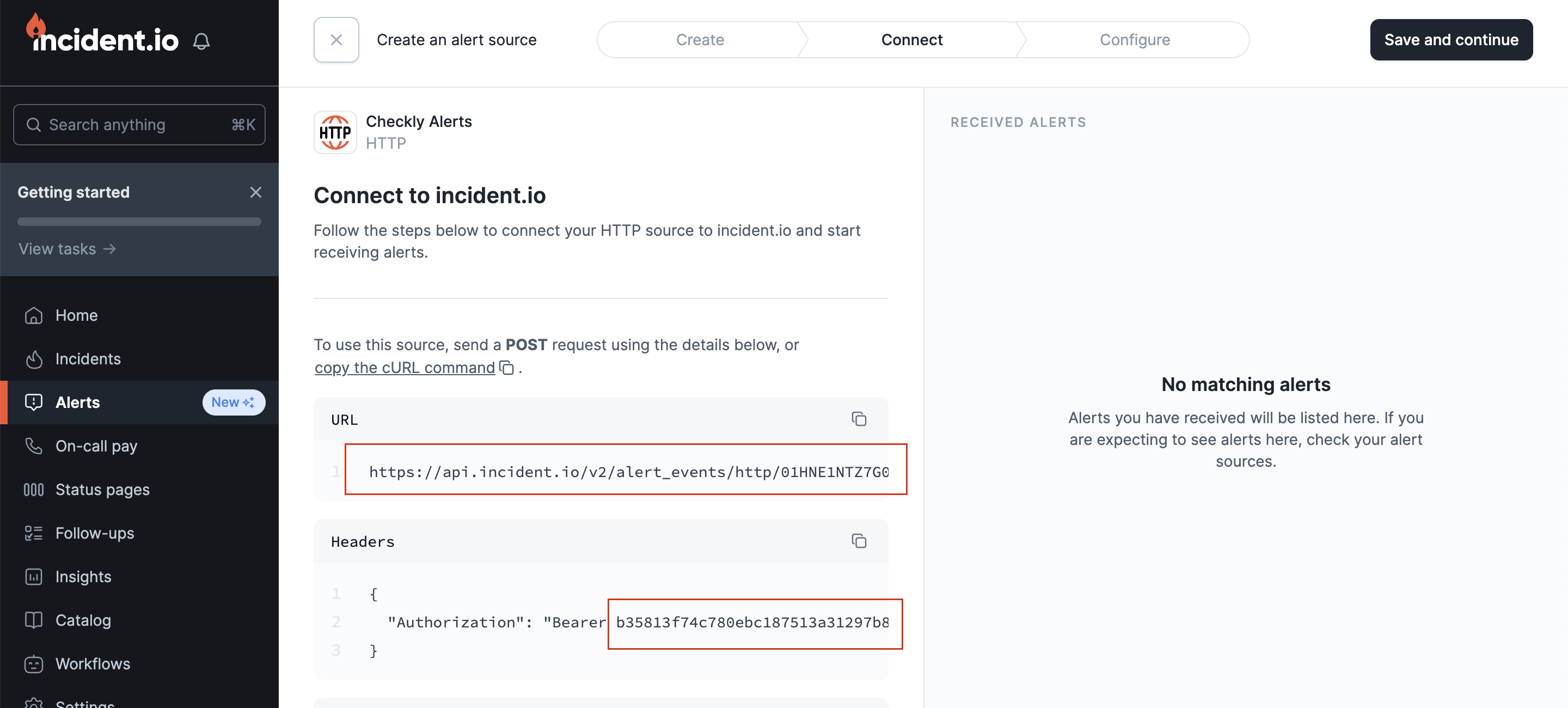Select the Configure step tab
Viewport: 1568px width, 708px height.
point(1135,40)
